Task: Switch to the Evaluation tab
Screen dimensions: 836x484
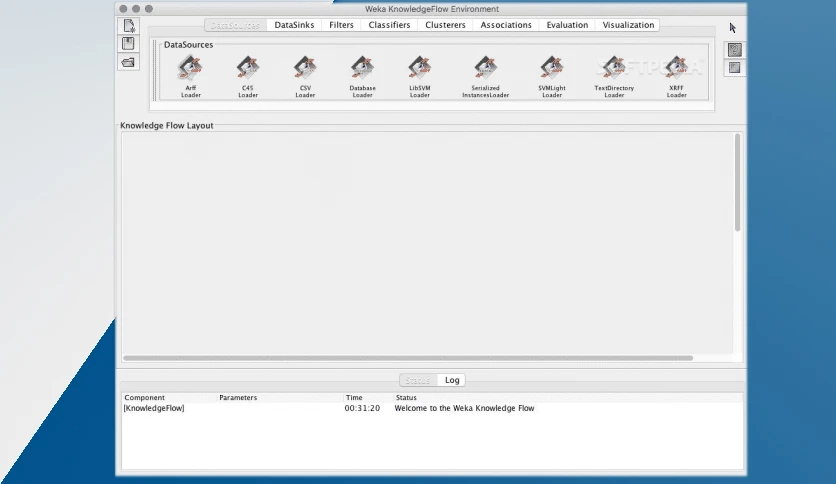Action: click(x=567, y=25)
